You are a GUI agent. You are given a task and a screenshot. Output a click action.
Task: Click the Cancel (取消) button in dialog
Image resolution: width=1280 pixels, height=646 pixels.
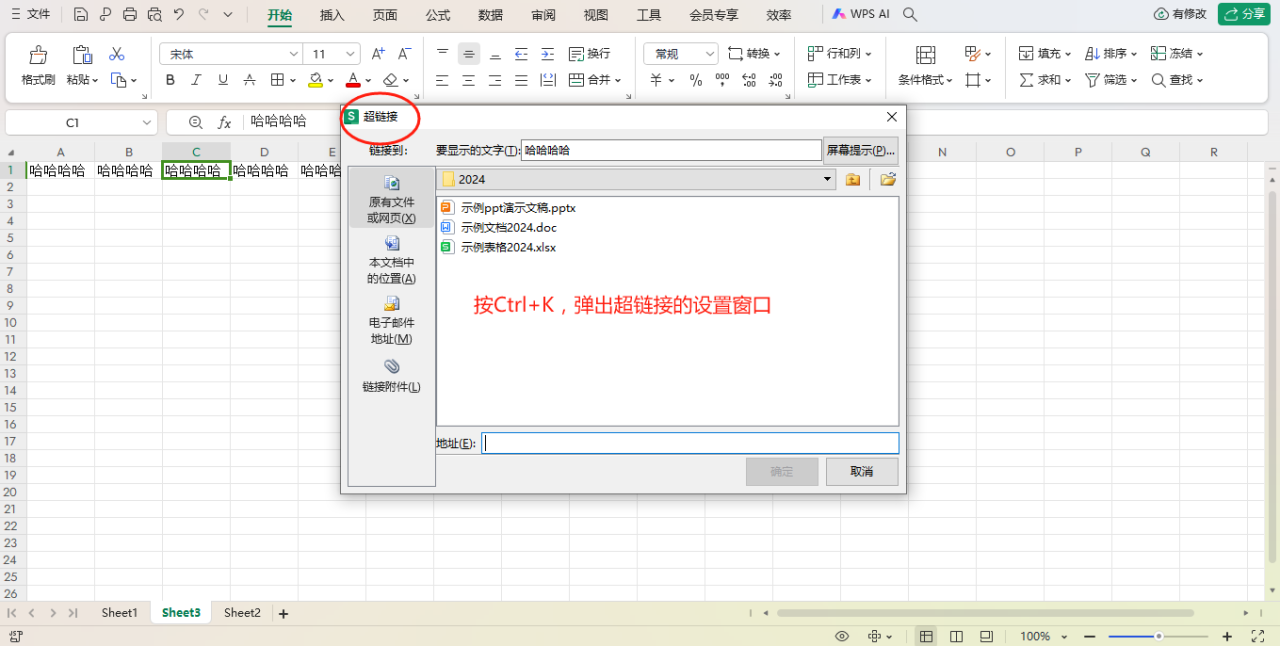(x=861, y=472)
